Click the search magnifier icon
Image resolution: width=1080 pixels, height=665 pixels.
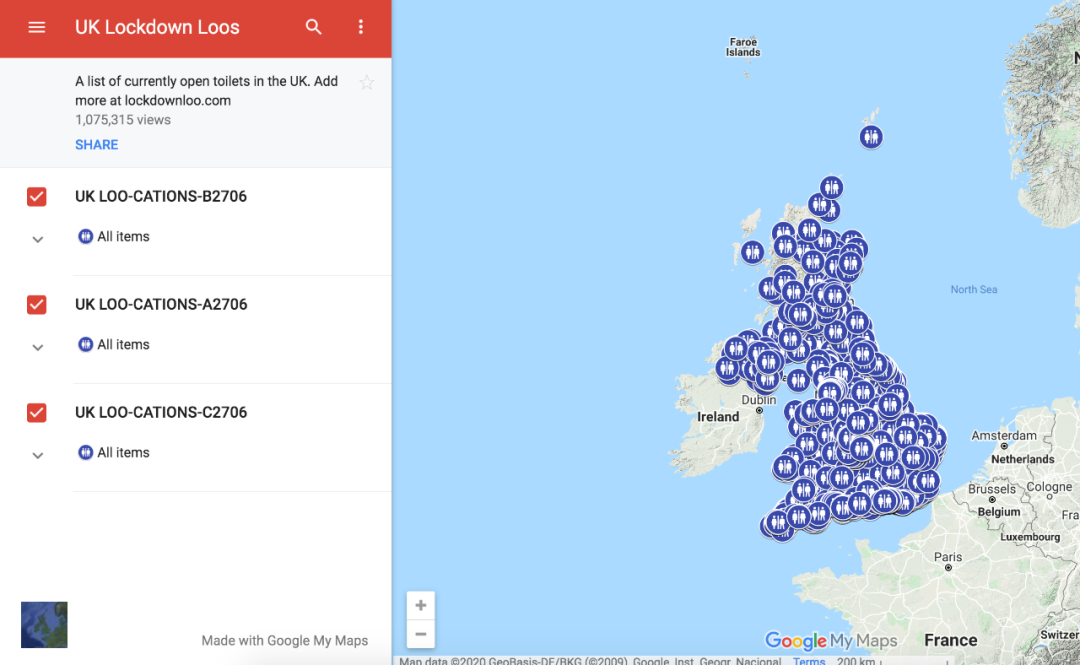click(x=313, y=27)
